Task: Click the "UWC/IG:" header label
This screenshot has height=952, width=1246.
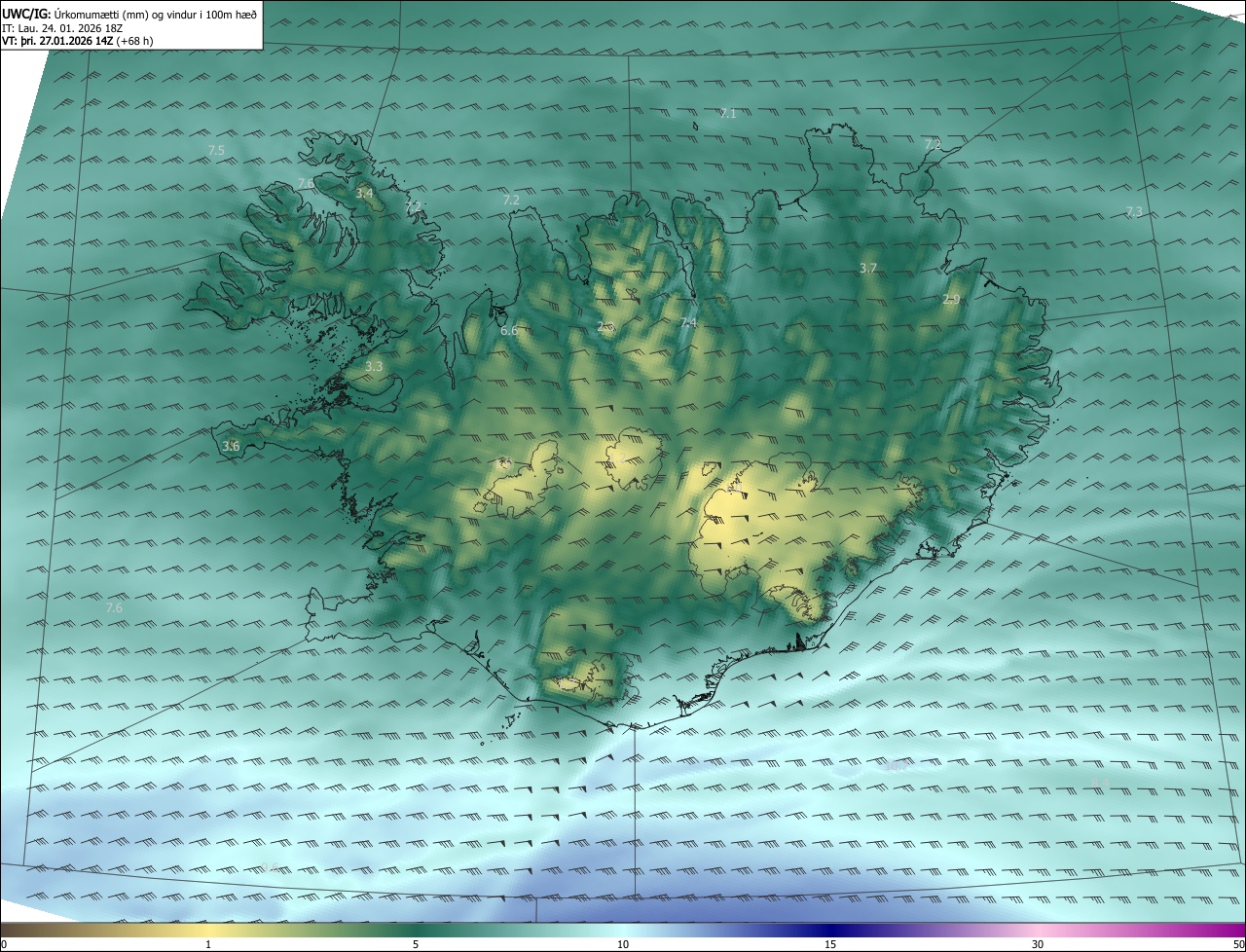Action: pos(26,15)
